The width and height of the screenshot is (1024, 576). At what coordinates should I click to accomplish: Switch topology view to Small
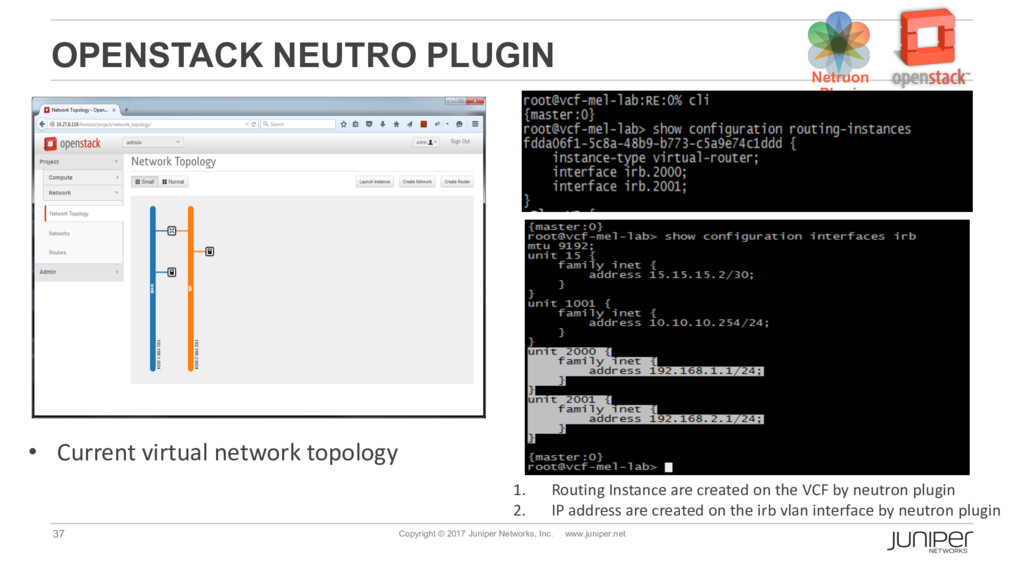[145, 182]
